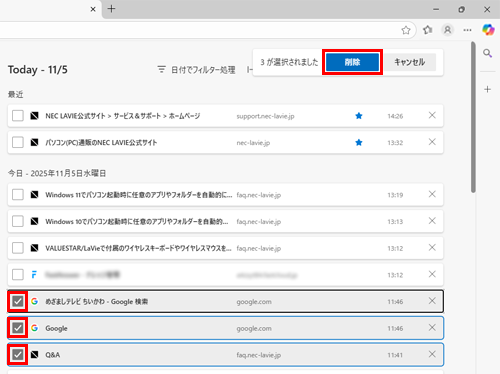Delete the Google 11:46 entry with X
This screenshot has height=374, width=500.
[x=432, y=328]
